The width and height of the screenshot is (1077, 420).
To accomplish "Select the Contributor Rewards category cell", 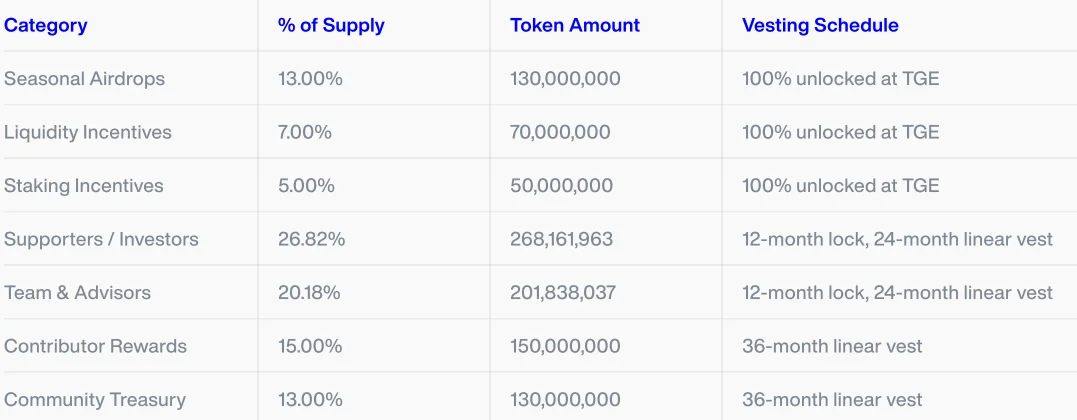I will 95,346.
